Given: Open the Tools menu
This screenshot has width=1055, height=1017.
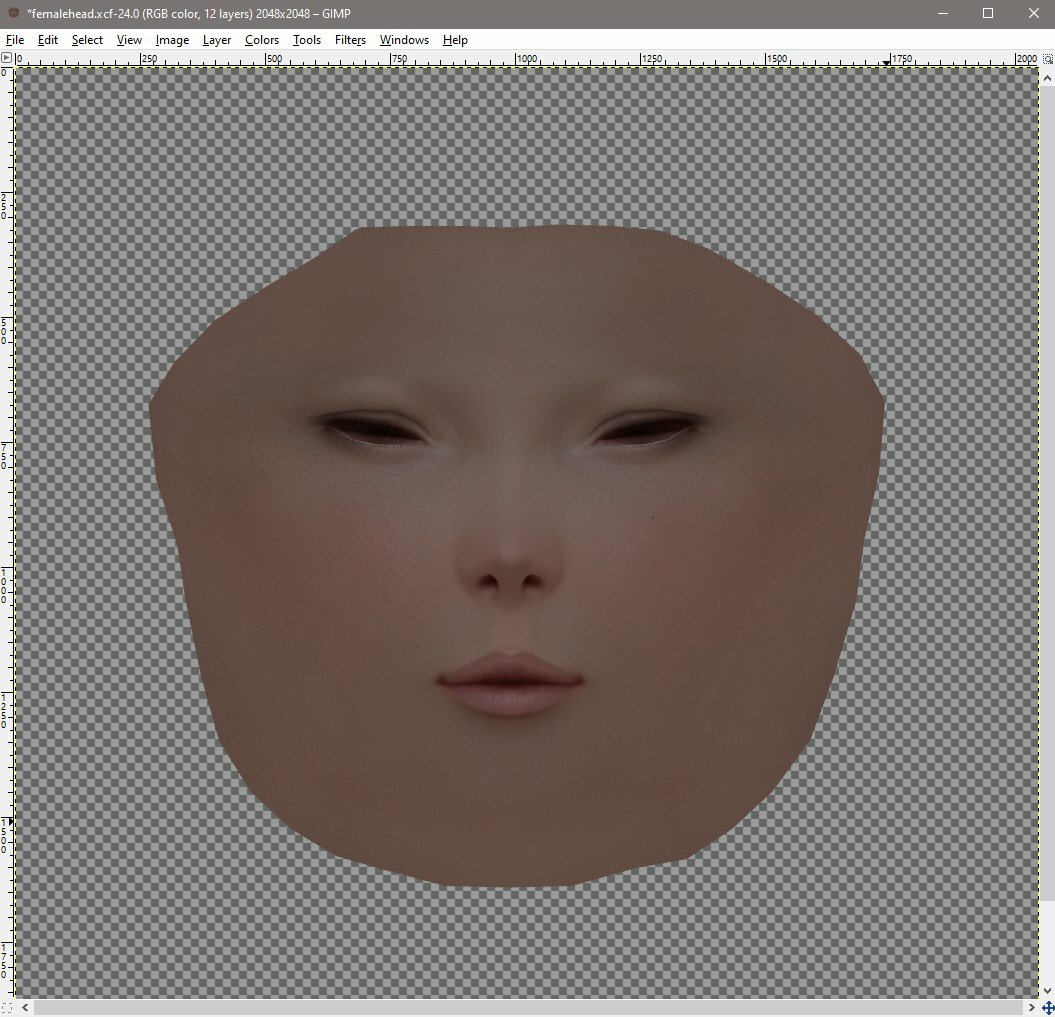Looking at the screenshot, I should click(307, 40).
